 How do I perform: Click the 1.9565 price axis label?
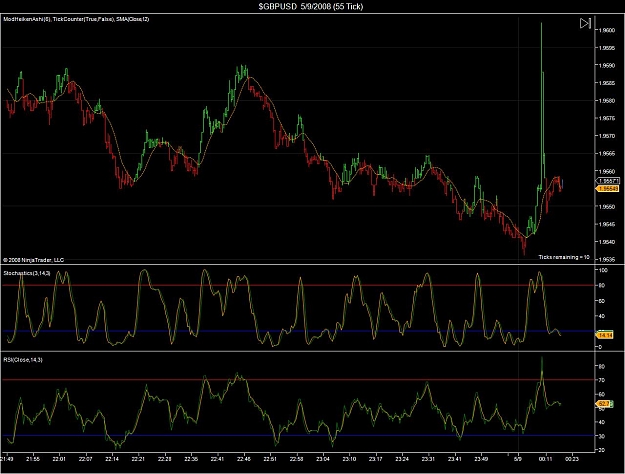coord(606,153)
